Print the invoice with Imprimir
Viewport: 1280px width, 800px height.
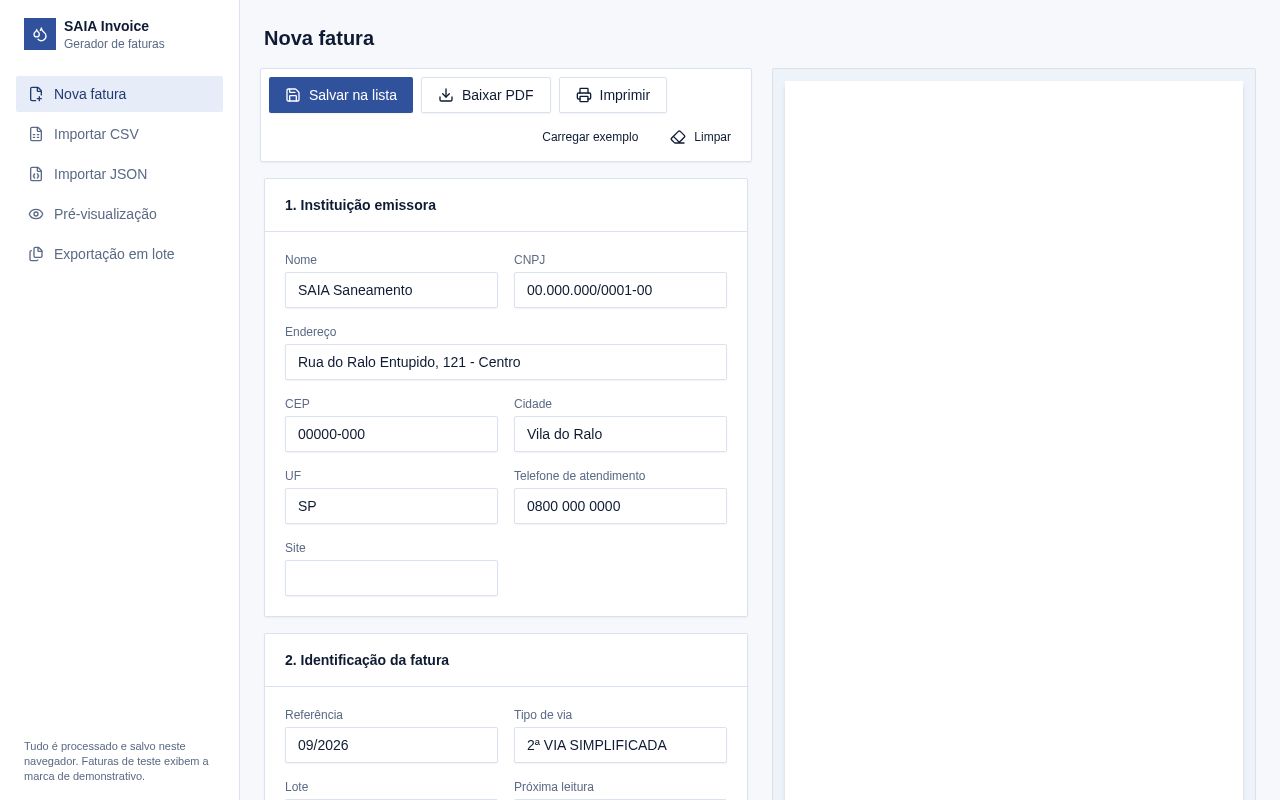613,95
